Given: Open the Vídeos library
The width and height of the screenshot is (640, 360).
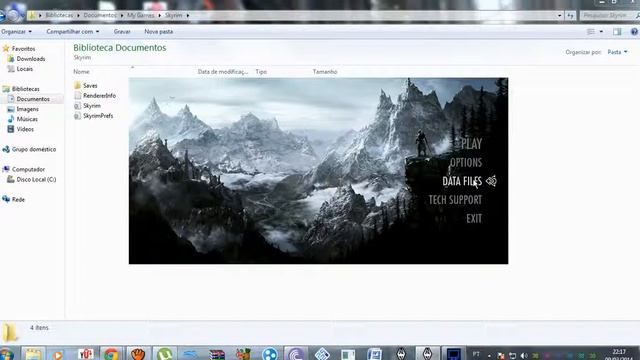Looking at the screenshot, I should pos(21,129).
